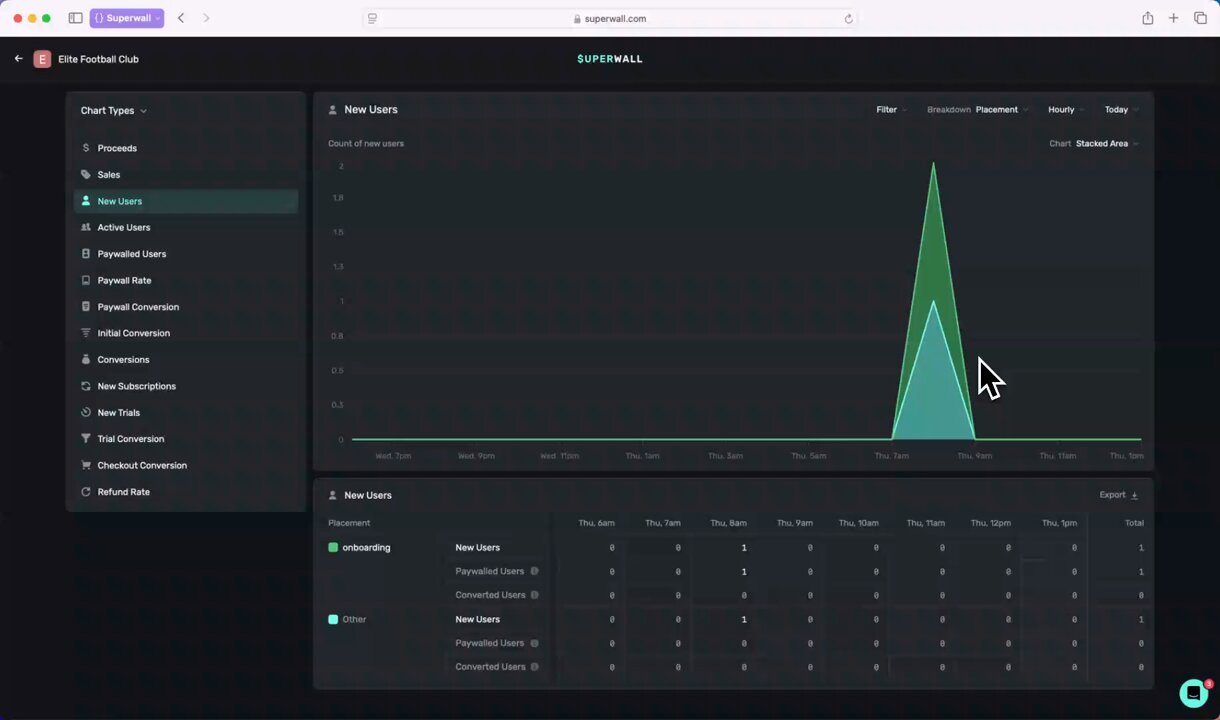Open the Filter dropdown
This screenshot has height=720, width=1220.
pyautogui.click(x=892, y=110)
